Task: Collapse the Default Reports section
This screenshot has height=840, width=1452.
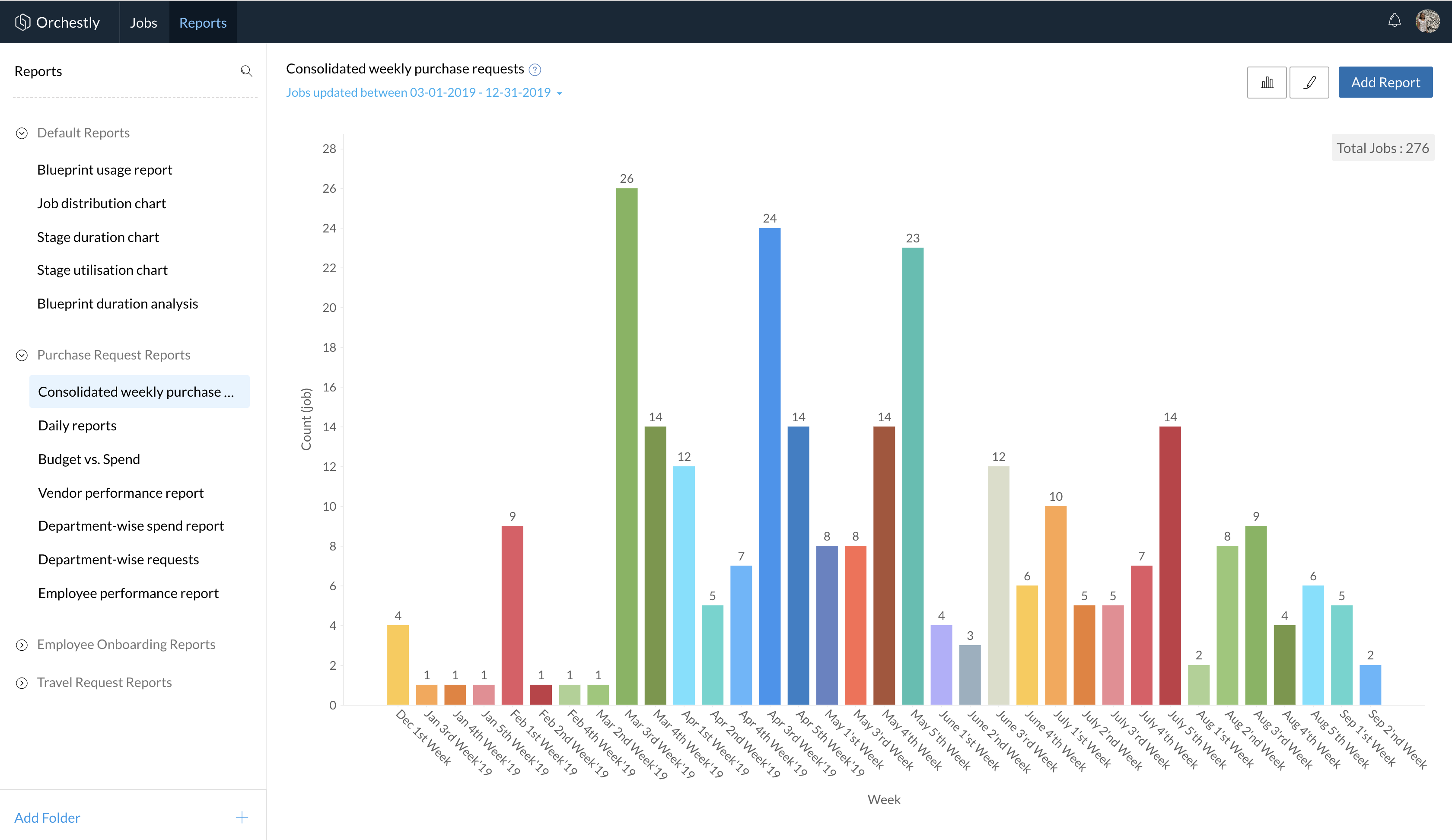Action: pos(22,133)
